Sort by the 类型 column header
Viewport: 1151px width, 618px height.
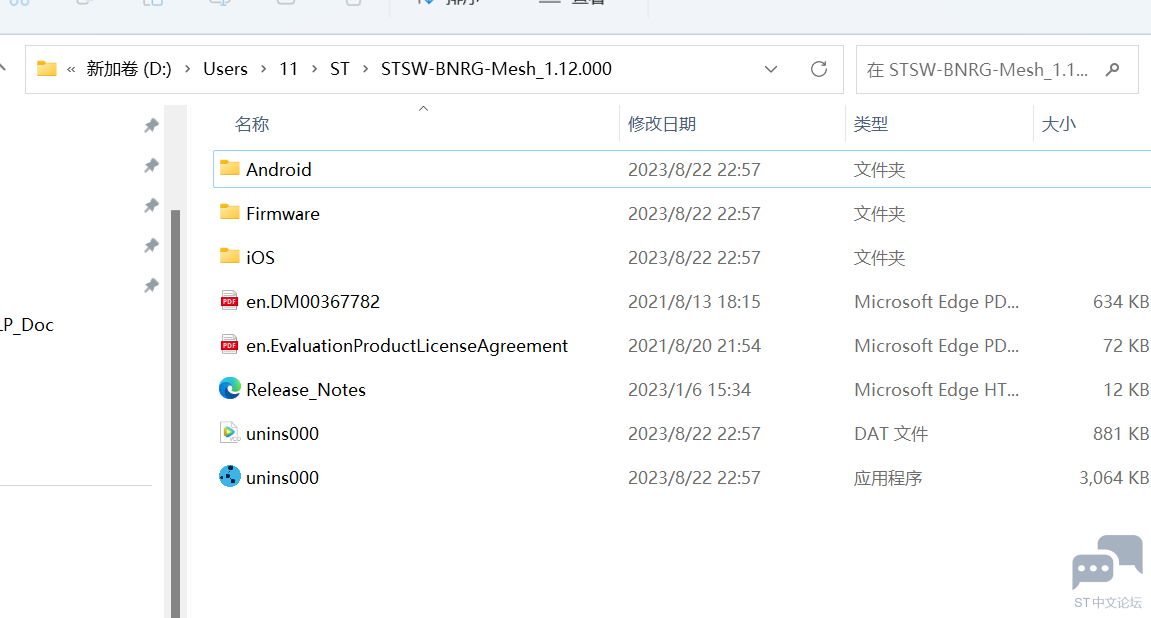[x=871, y=124]
